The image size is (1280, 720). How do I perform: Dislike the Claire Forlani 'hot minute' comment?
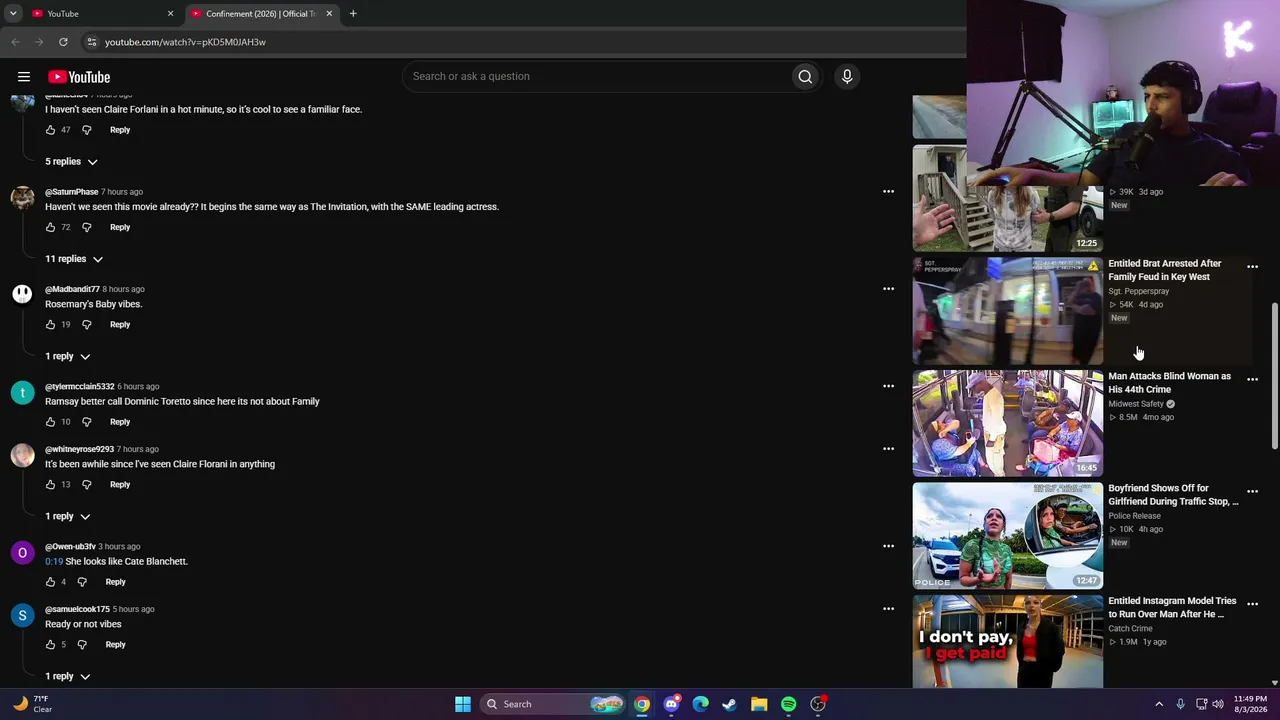(87, 130)
